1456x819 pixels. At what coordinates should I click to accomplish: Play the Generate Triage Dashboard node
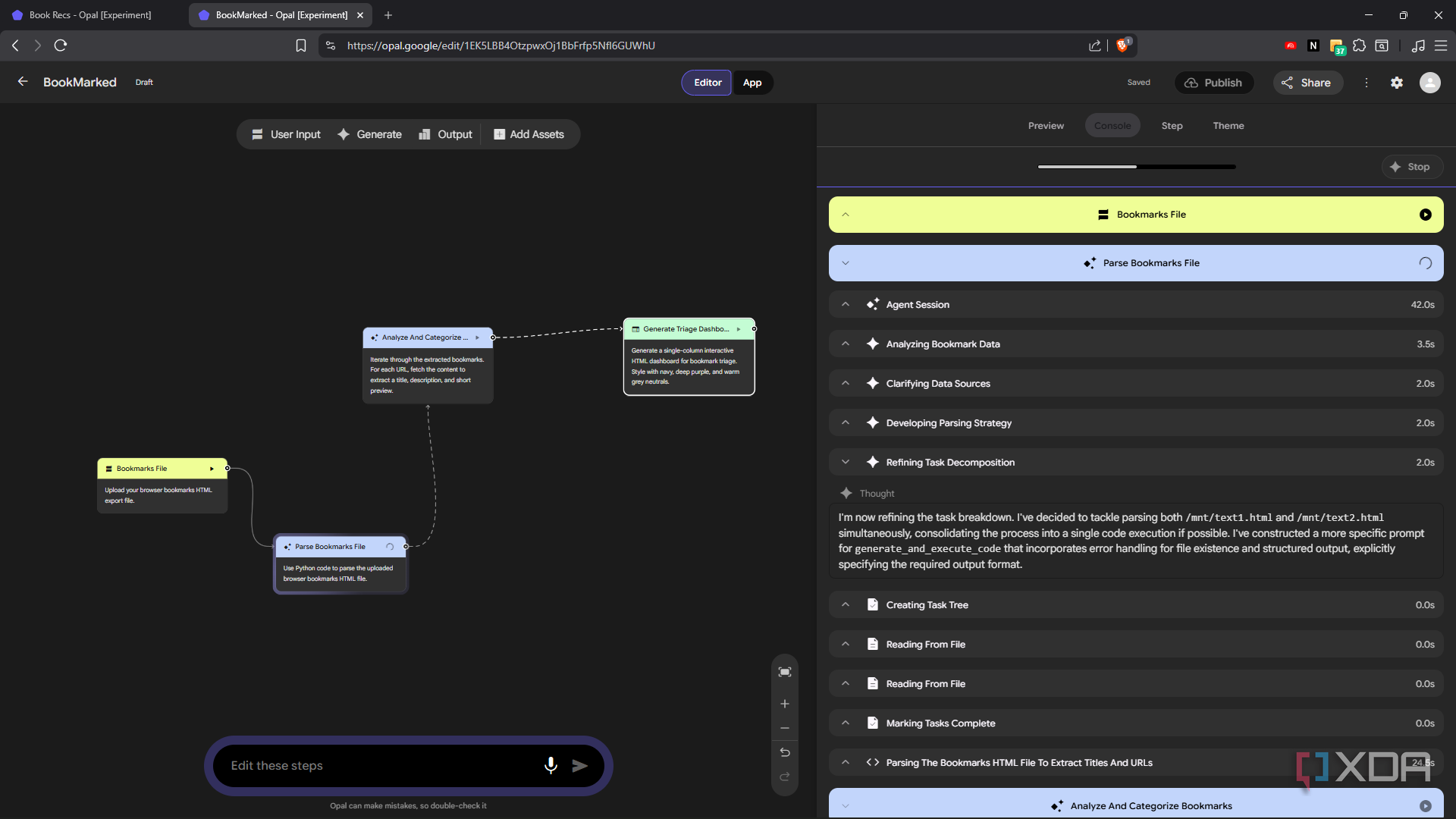pyautogui.click(x=739, y=329)
